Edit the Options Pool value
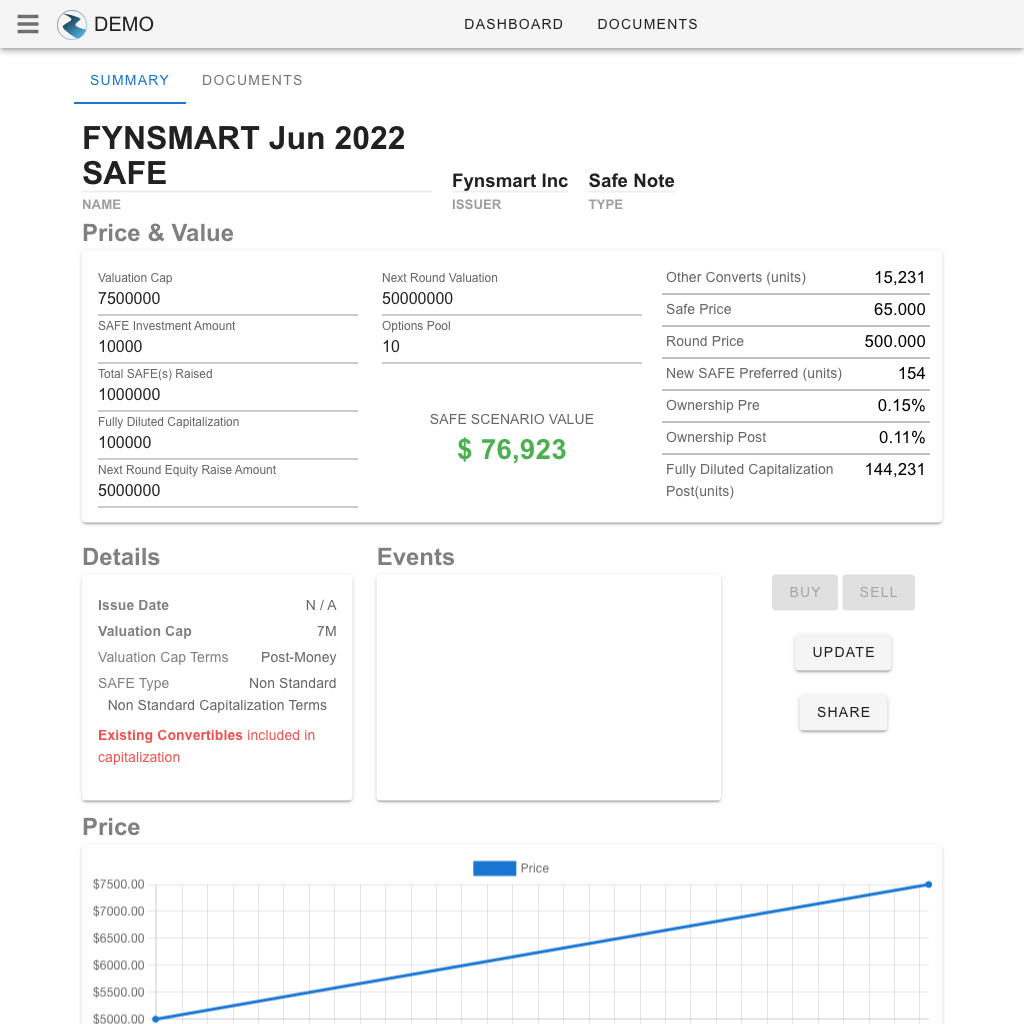This screenshot has width=1024, height=1024. point(511,346)
